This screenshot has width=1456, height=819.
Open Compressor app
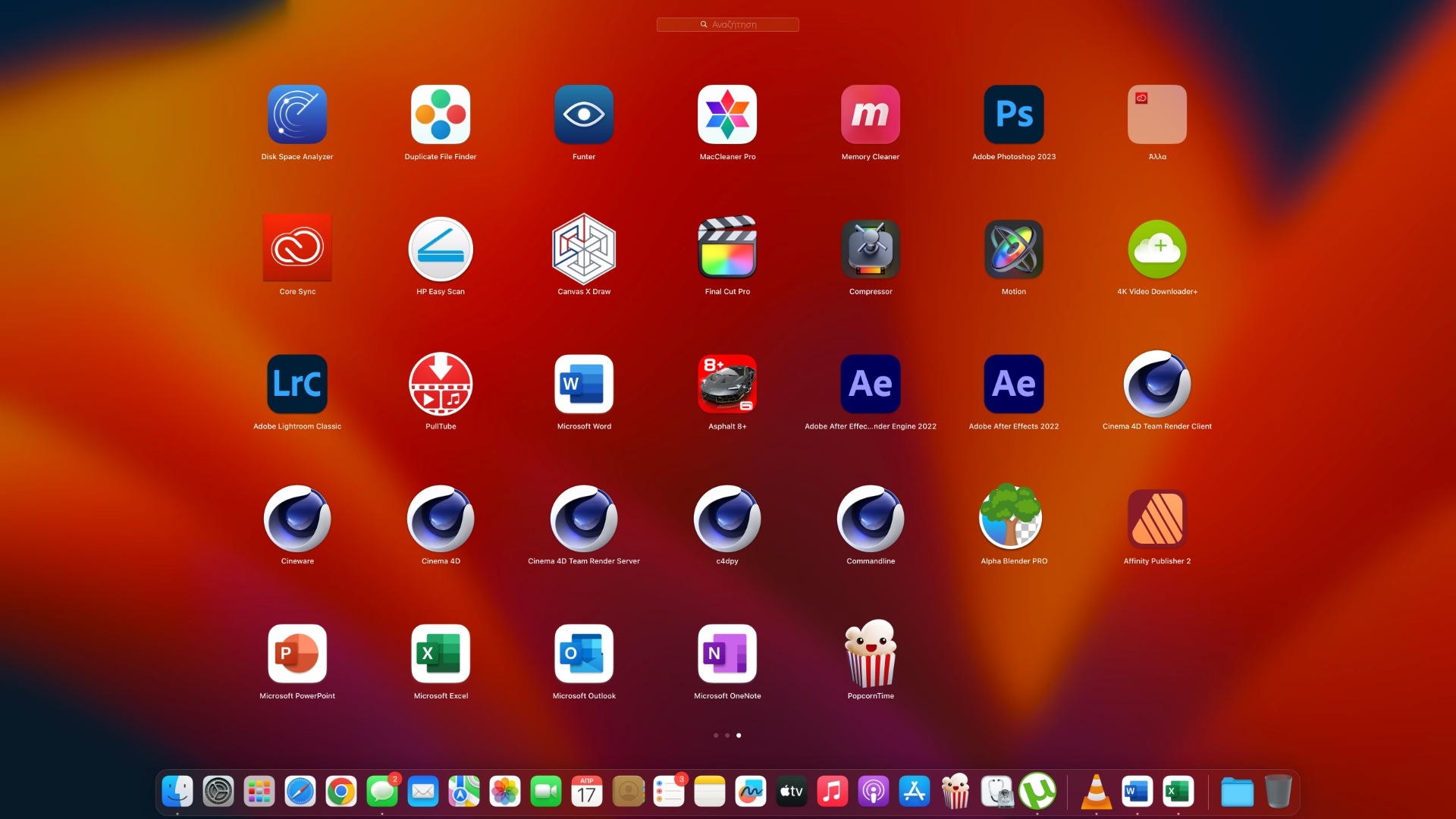(871, 249)
